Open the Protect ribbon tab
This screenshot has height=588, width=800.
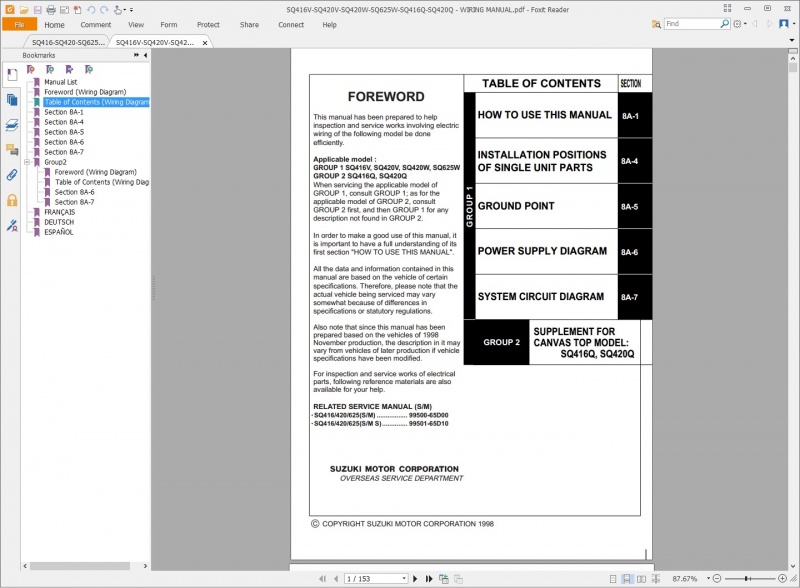tap(208, 24)
